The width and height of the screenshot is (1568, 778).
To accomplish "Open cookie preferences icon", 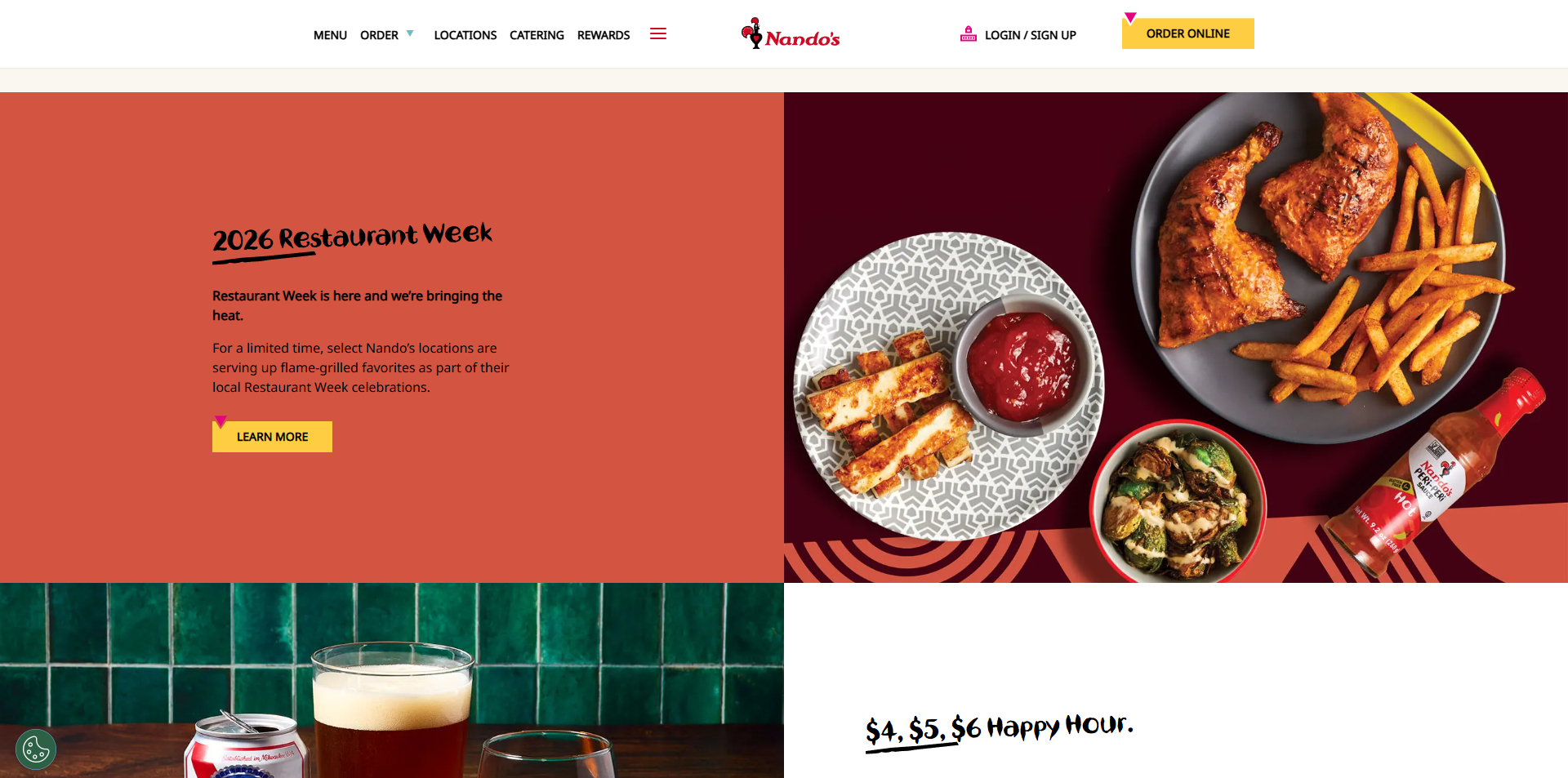I will (36, 749).
